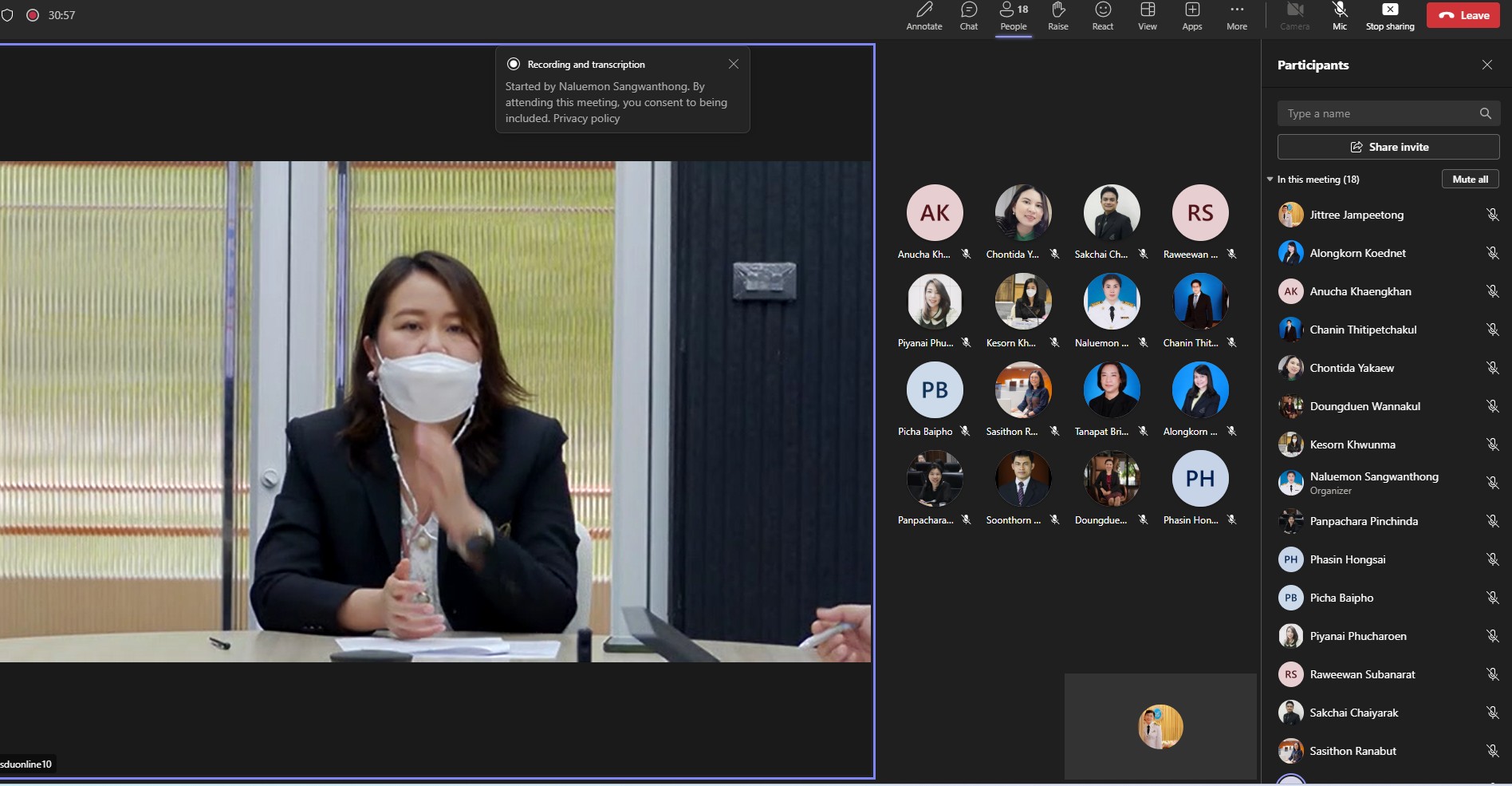The image size is (1512, 786).
Task: Open the Apps menu
Action: 1191,16
